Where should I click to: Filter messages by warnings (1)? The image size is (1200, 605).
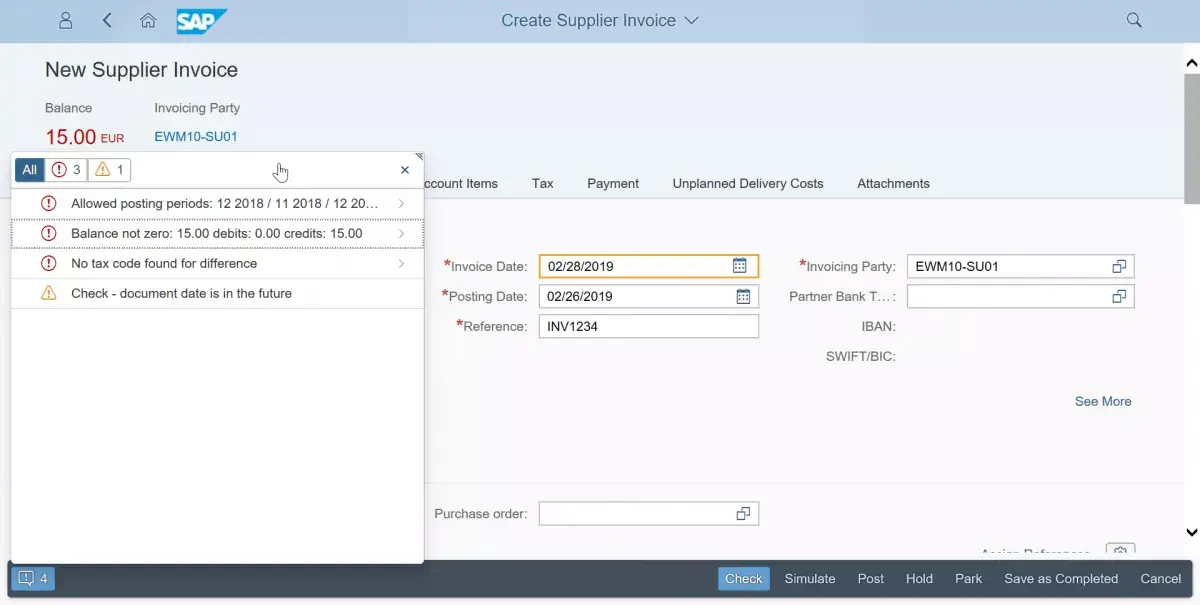coord(110,170)
